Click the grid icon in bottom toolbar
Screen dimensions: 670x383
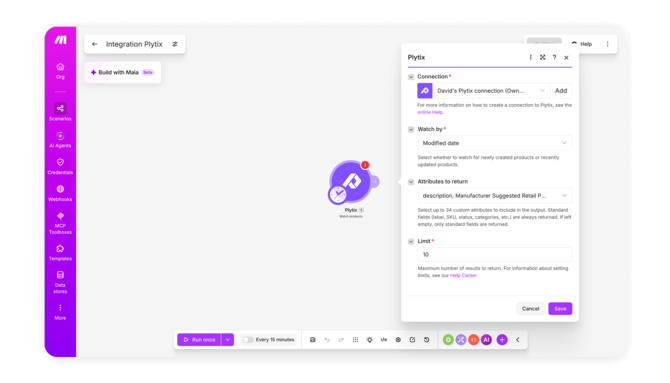click(x=356, y=340)
